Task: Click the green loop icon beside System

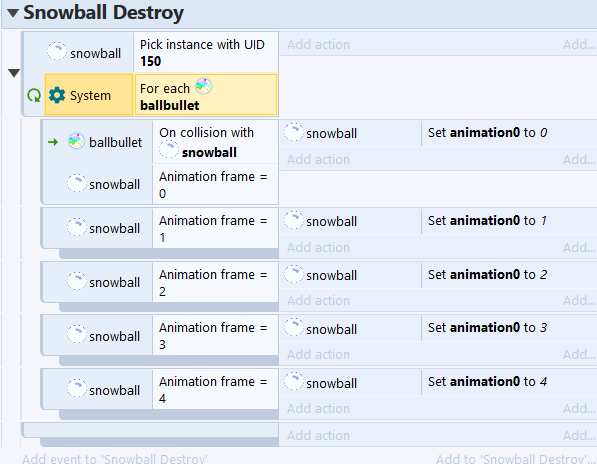Action: point(34,95)
